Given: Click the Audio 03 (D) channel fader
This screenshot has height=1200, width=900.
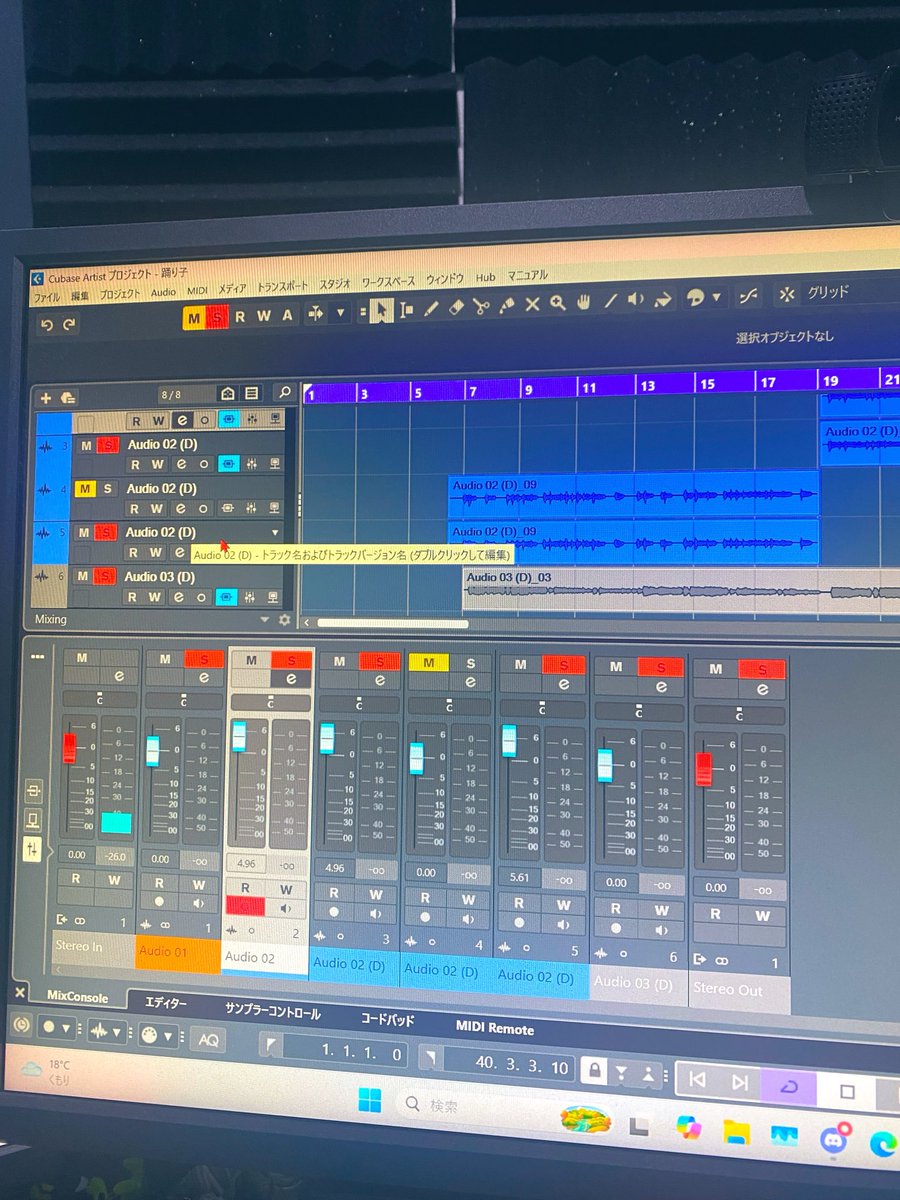Looking at the screenshot, I should point(604,765).
